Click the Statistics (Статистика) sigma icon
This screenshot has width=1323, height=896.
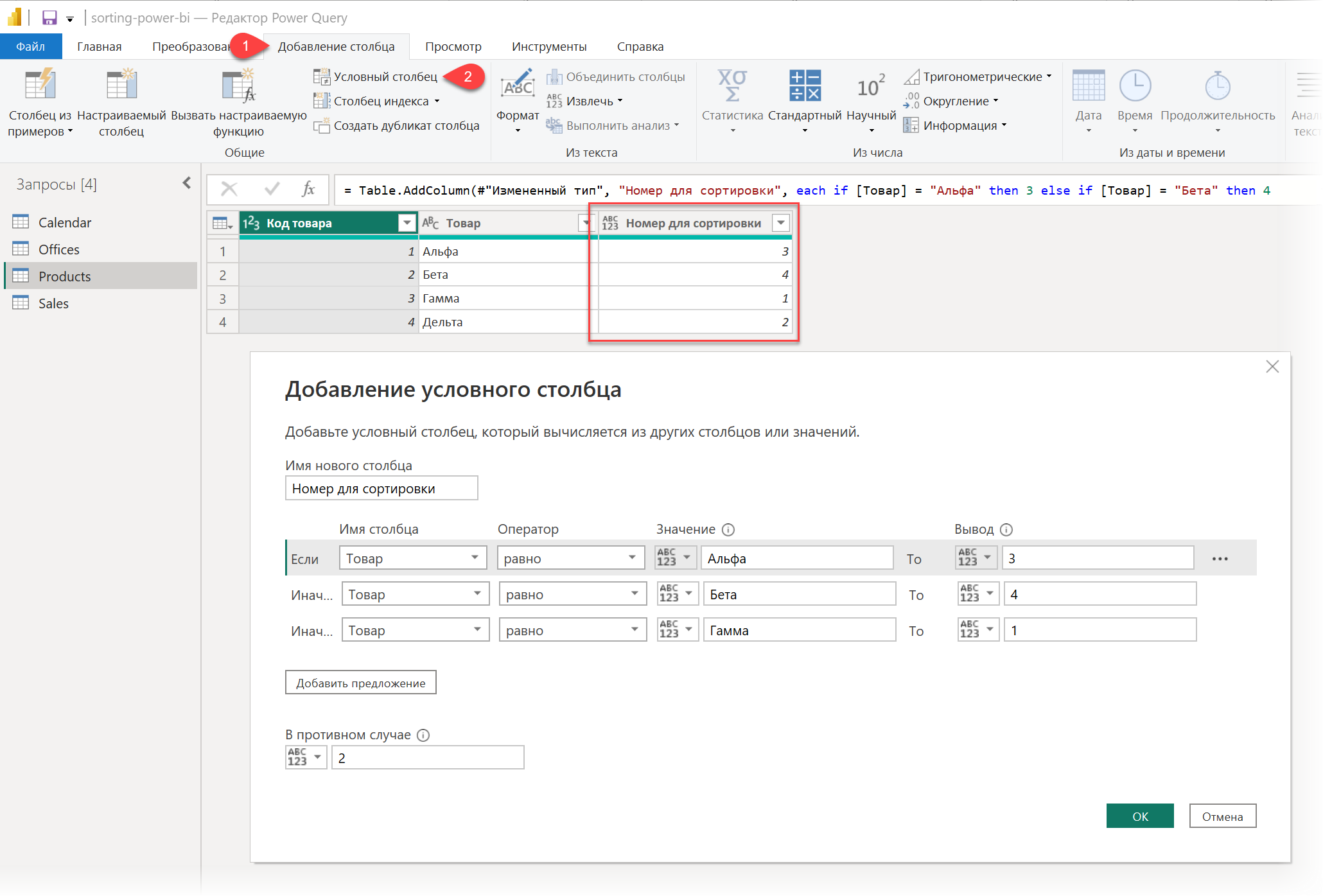pos(732,85)
